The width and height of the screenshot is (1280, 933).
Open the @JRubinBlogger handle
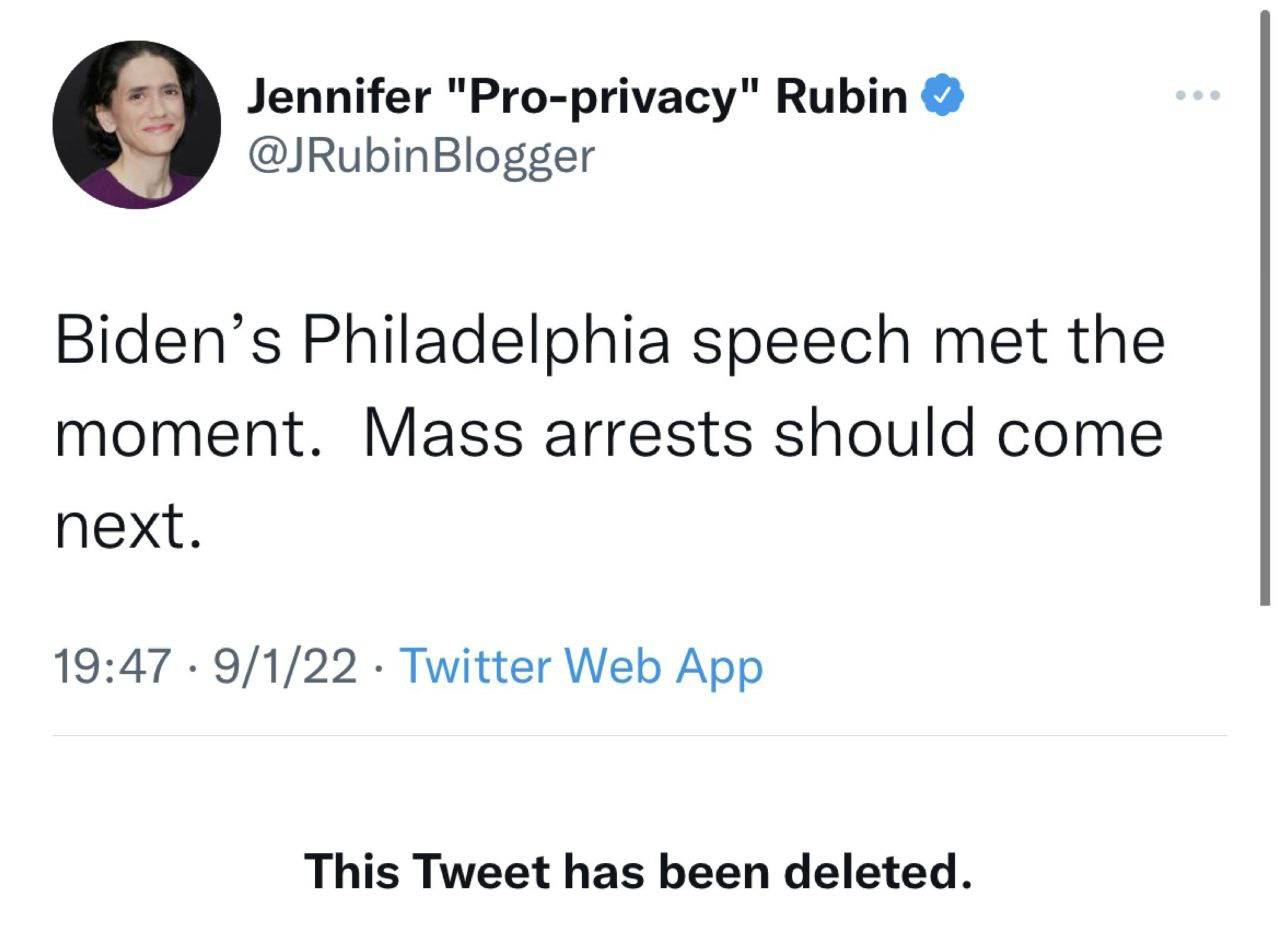(420, 155)
